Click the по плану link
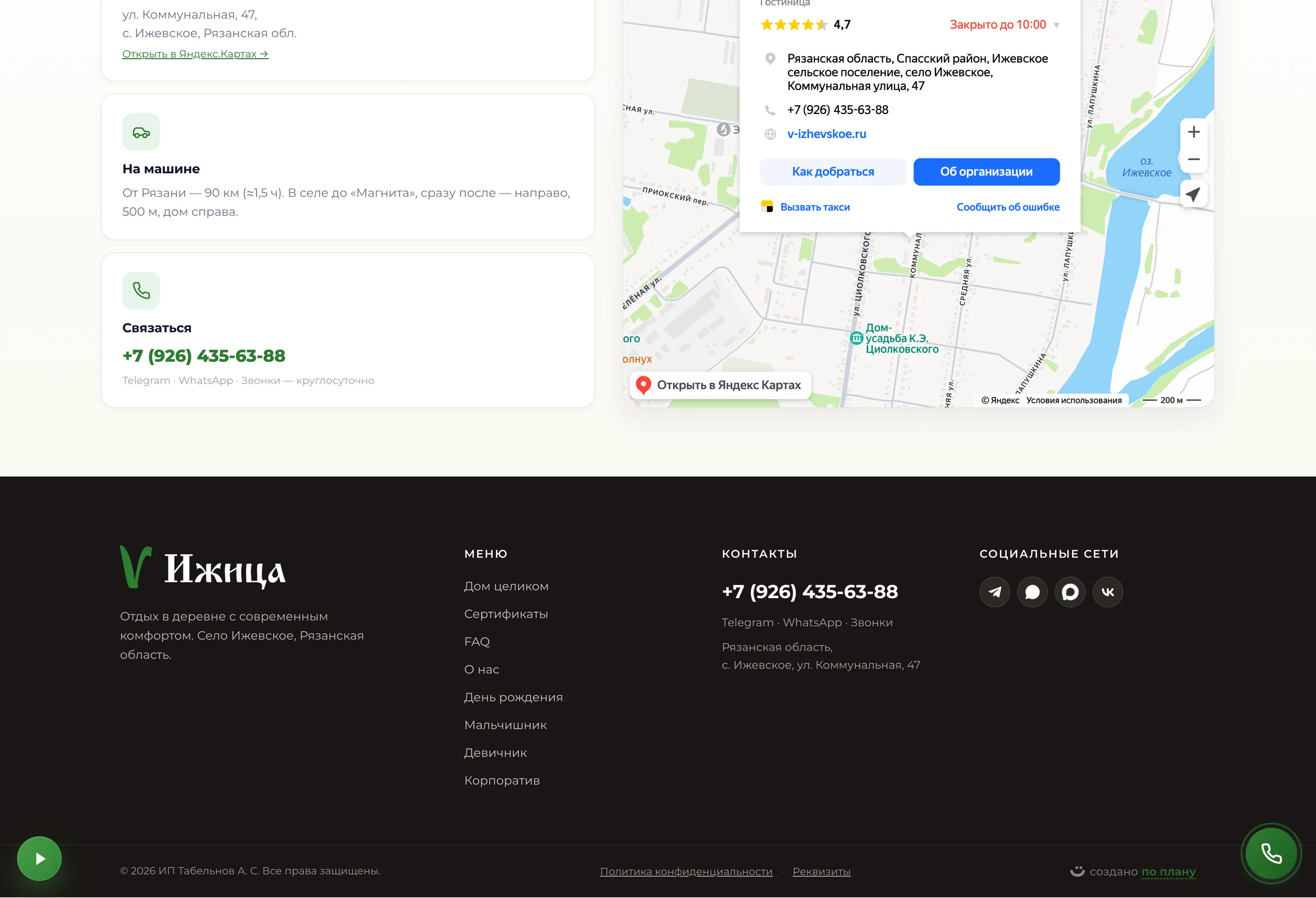 1168,871
